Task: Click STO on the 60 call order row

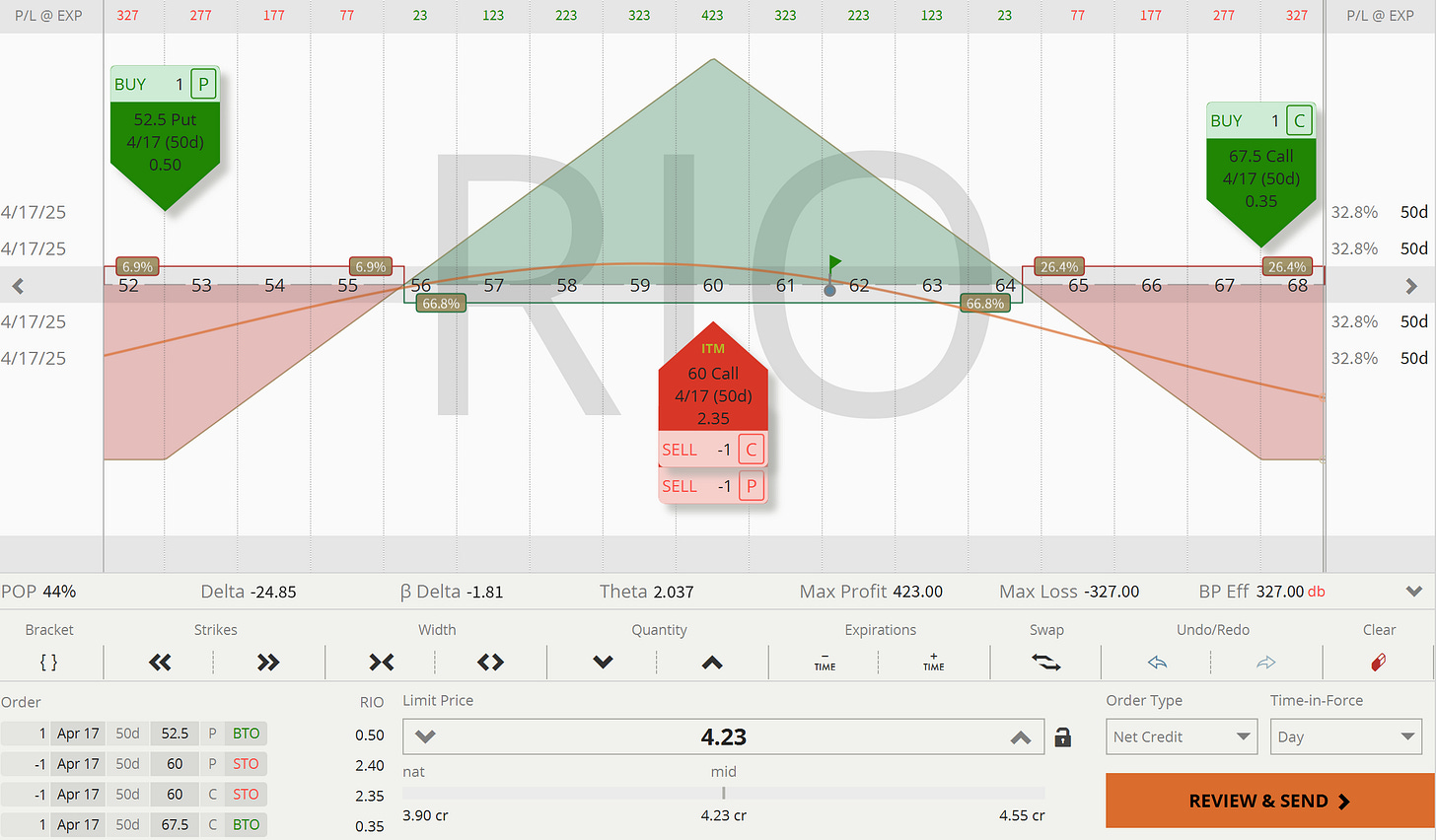Action: click(246, 795)
